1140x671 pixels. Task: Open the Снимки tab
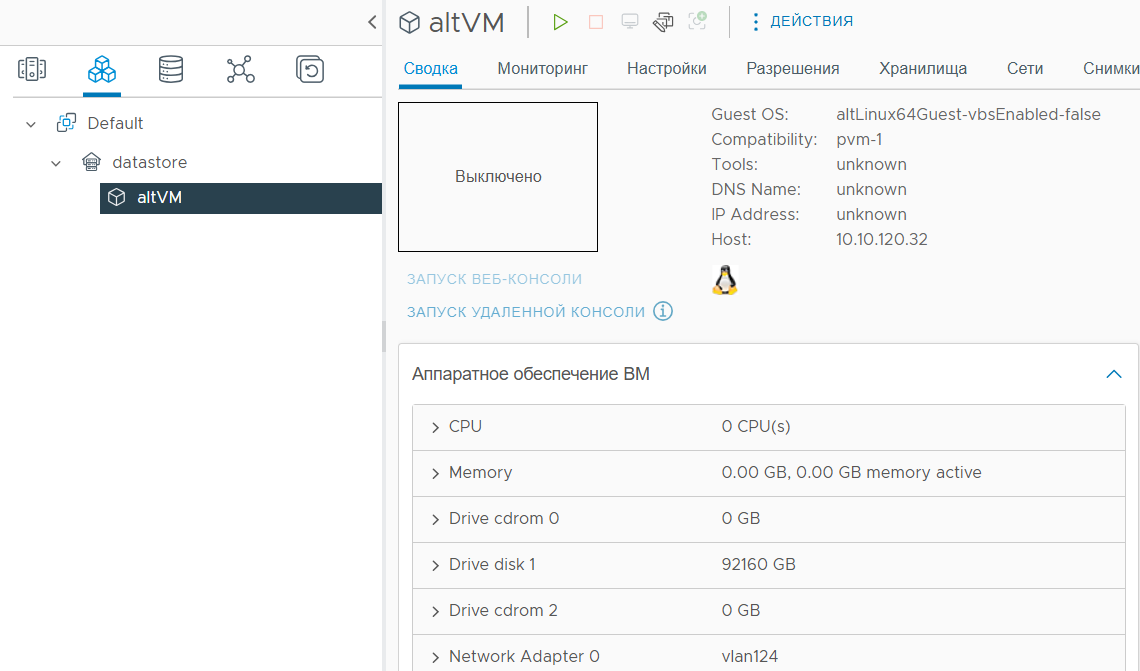[1111, 68]
